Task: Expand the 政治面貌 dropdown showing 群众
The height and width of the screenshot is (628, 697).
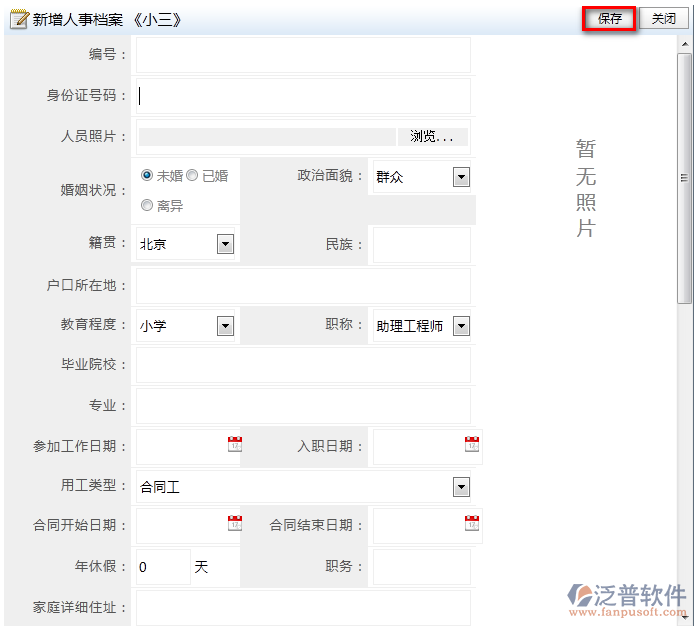Action: (x=461, y=177)
